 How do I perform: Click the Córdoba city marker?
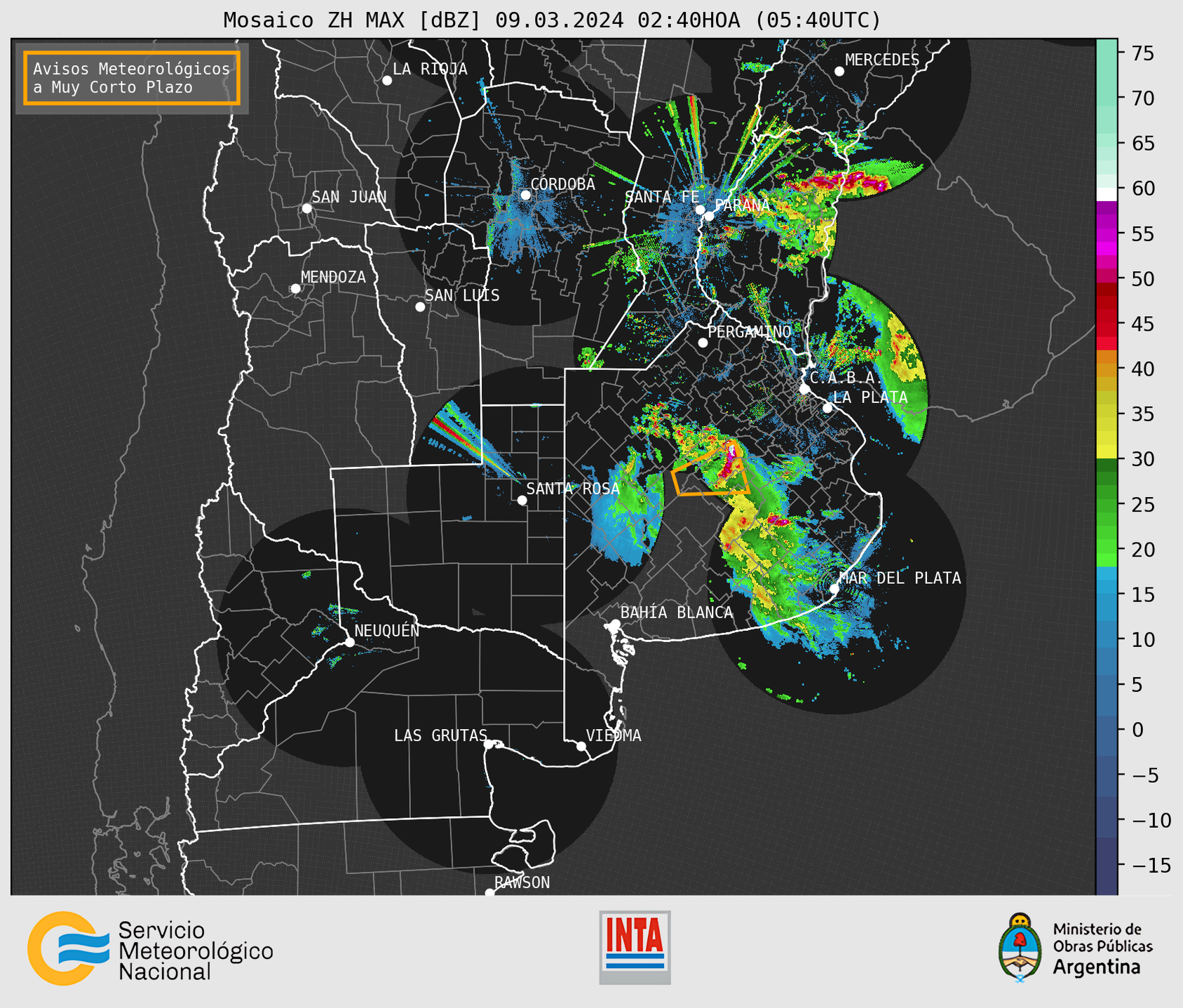[x=525, y=195]
